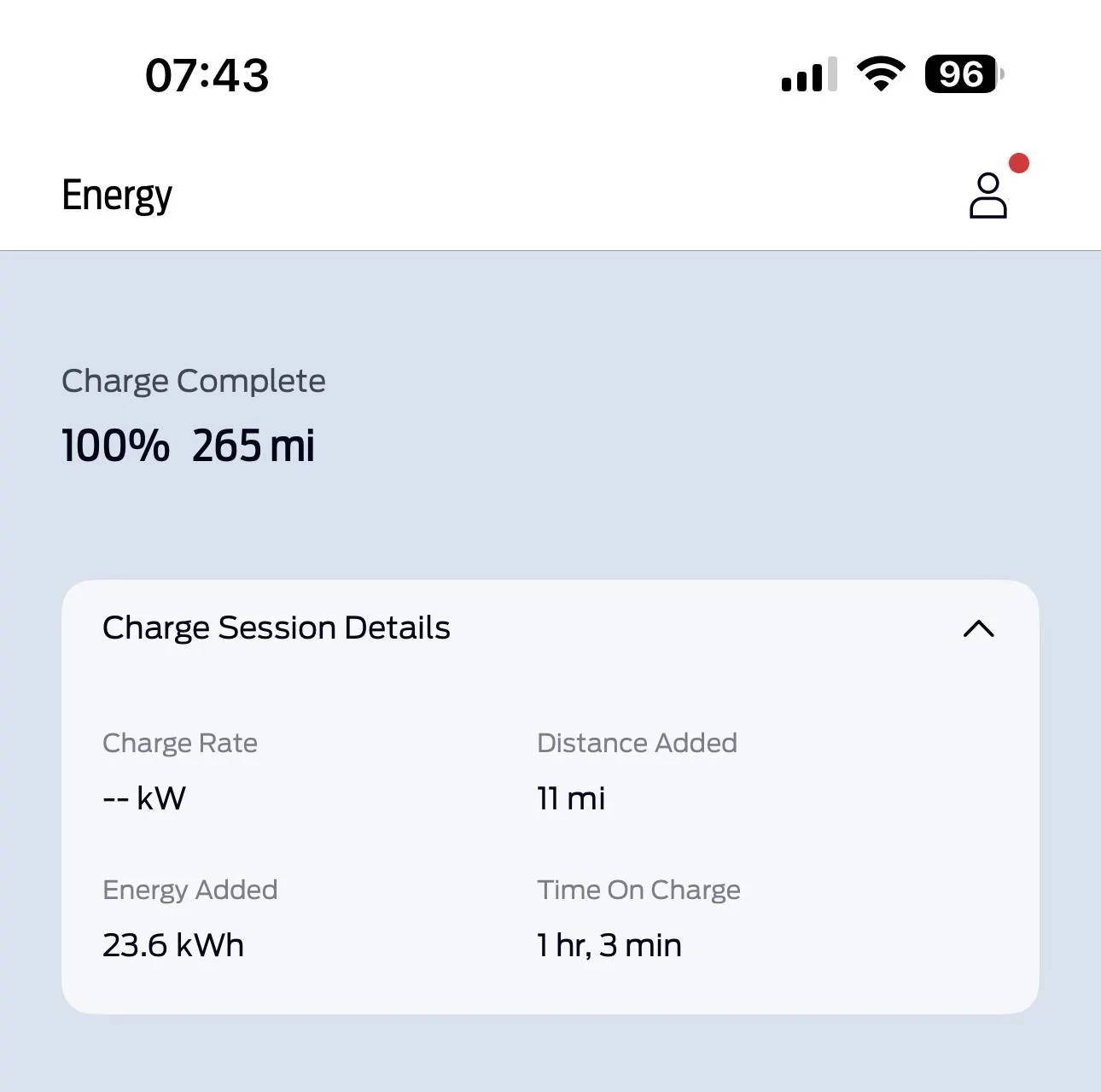Tap the 07:43 clock in status bar
Viewport: 1101px width, 1092px height.
pyautogui.click(x=207, y=75)
